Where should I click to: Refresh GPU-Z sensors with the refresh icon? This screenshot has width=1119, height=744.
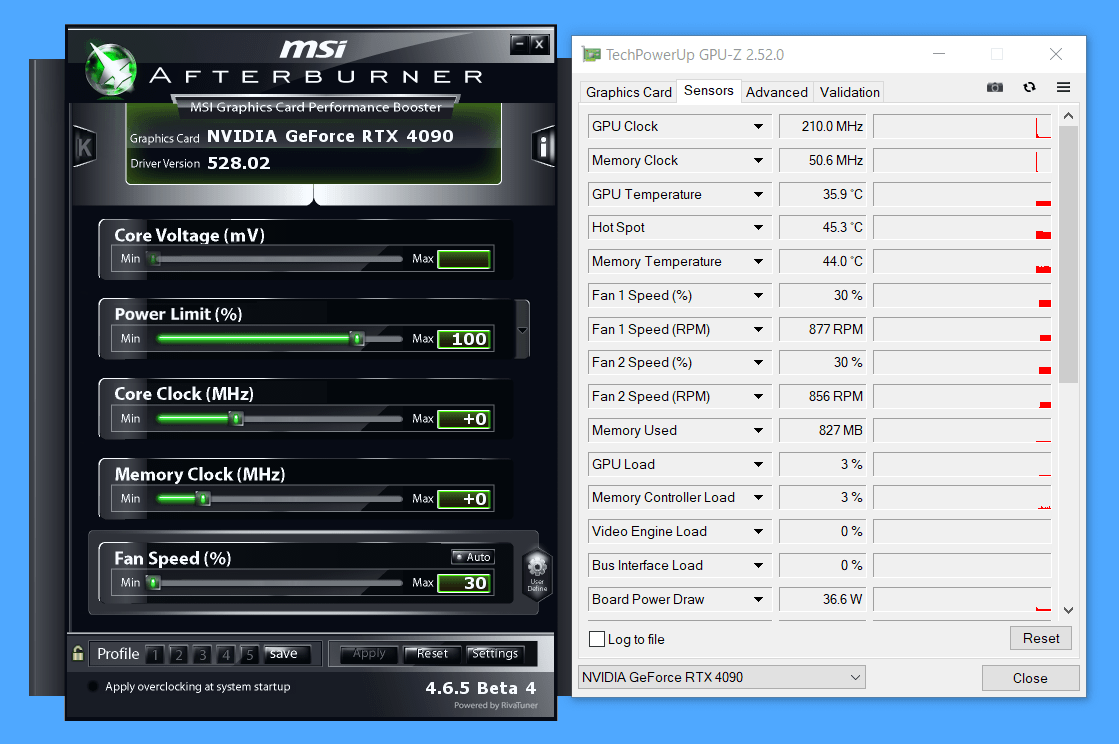click(1029, 87)
